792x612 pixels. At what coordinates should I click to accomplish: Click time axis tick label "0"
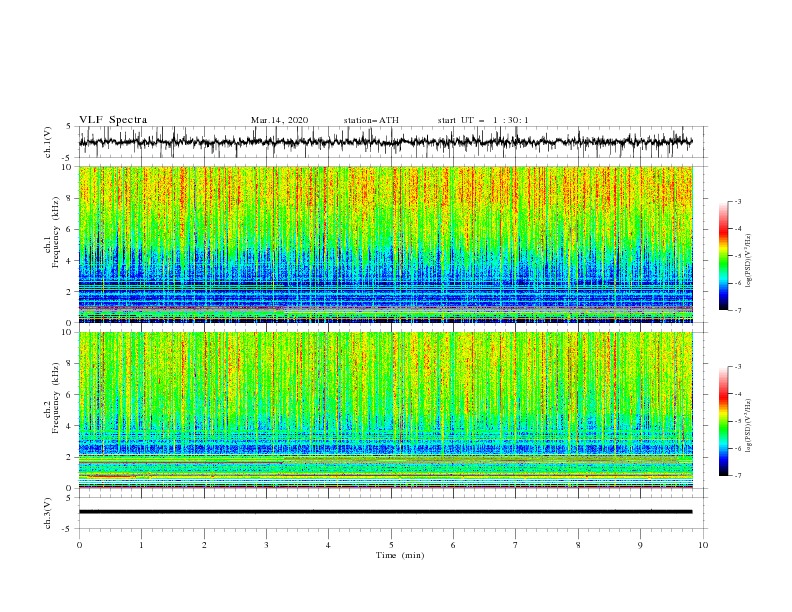[79, 545]
